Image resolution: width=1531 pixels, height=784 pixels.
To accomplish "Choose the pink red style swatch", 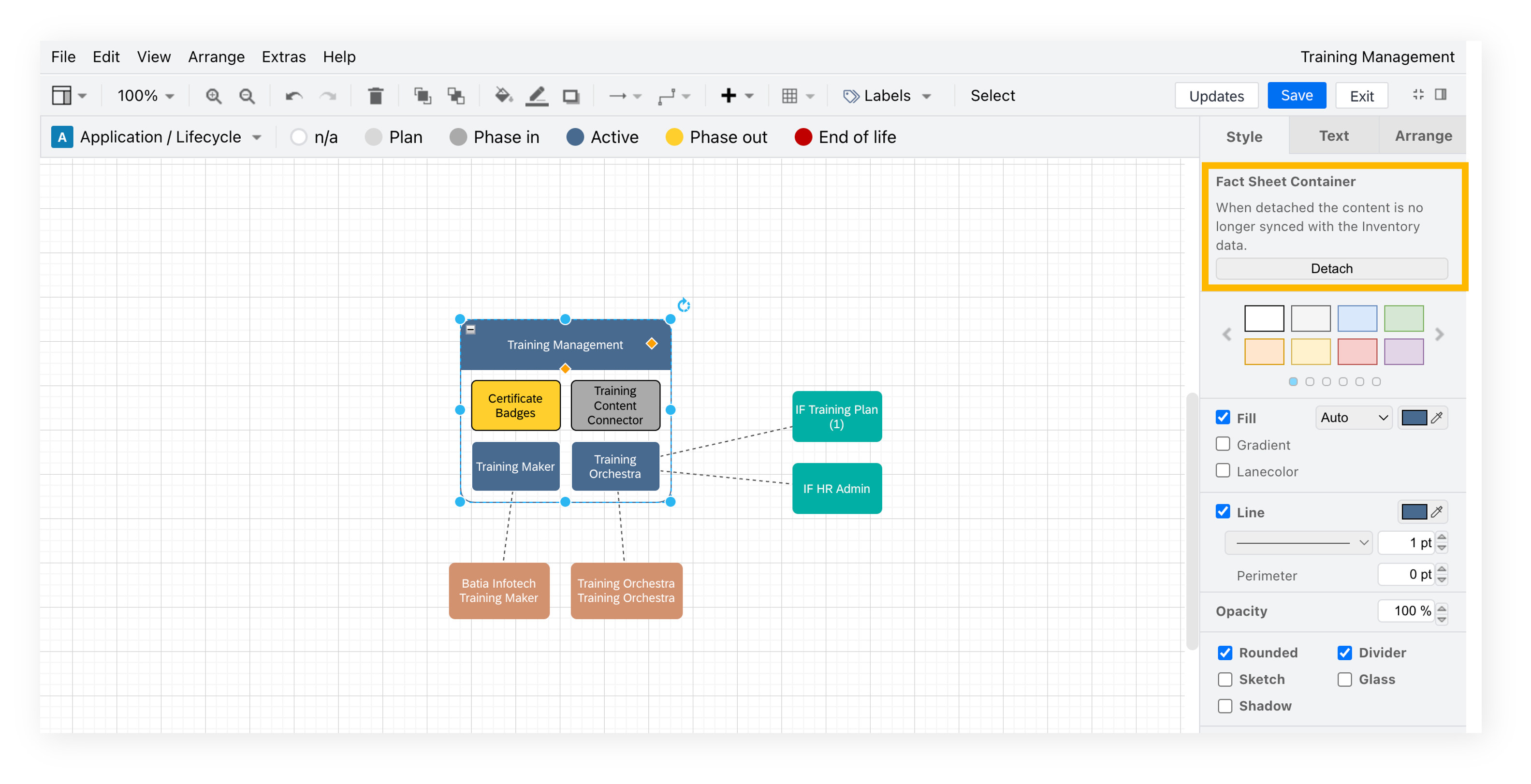I will click(x=1357, y=352).
